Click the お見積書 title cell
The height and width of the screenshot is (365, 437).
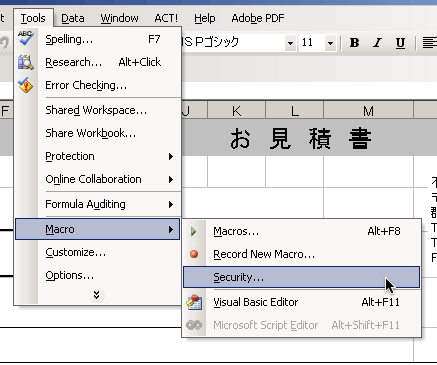pos(301,138)
